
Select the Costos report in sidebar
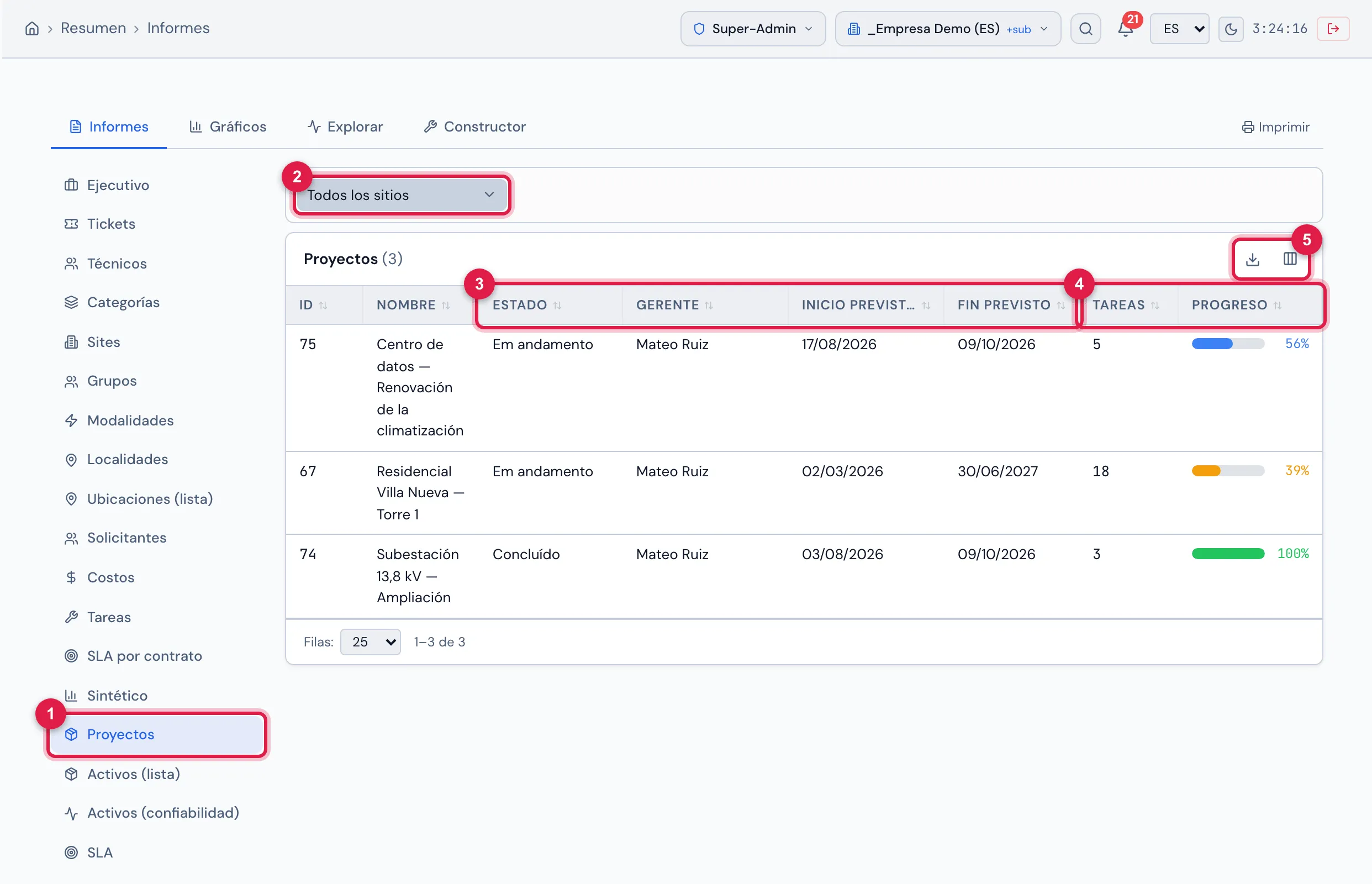156,577
